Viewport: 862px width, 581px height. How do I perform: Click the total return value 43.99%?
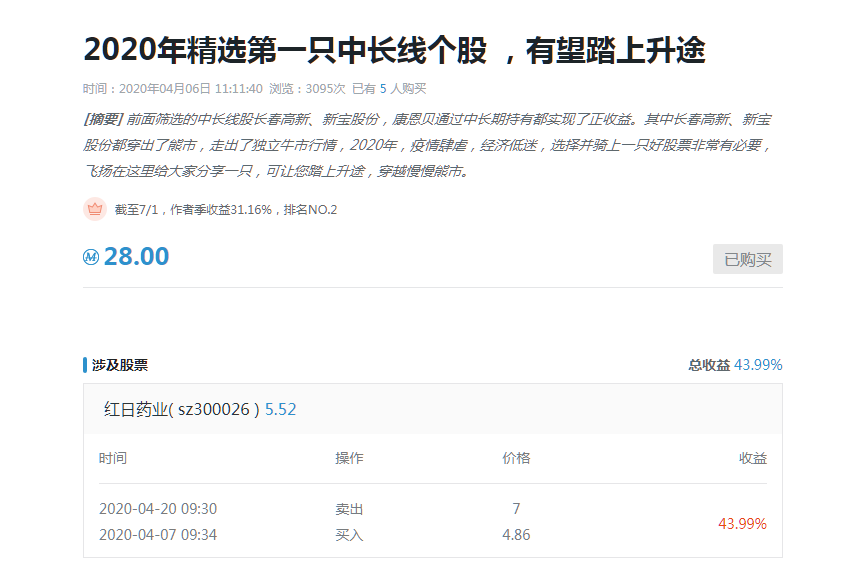pyautogui.click(x=758, y=365)
